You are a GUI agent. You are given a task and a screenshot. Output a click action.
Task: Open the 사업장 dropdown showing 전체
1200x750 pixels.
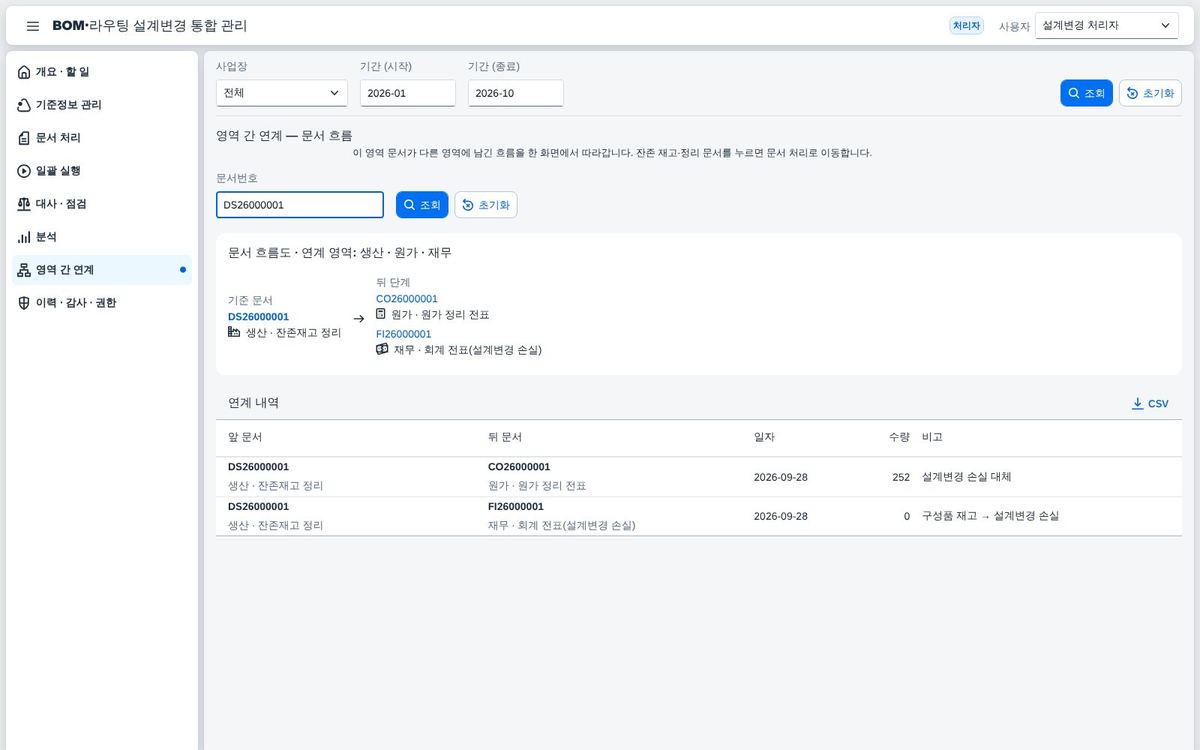282,93
